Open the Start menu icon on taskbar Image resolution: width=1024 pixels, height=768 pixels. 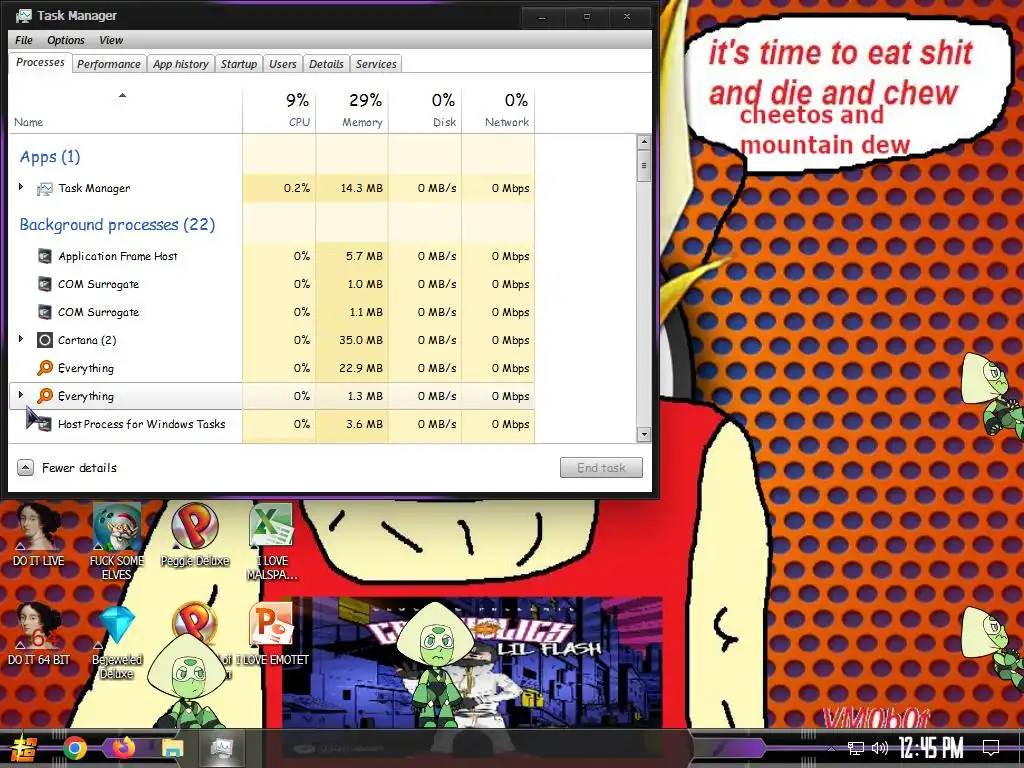point(24,748)
